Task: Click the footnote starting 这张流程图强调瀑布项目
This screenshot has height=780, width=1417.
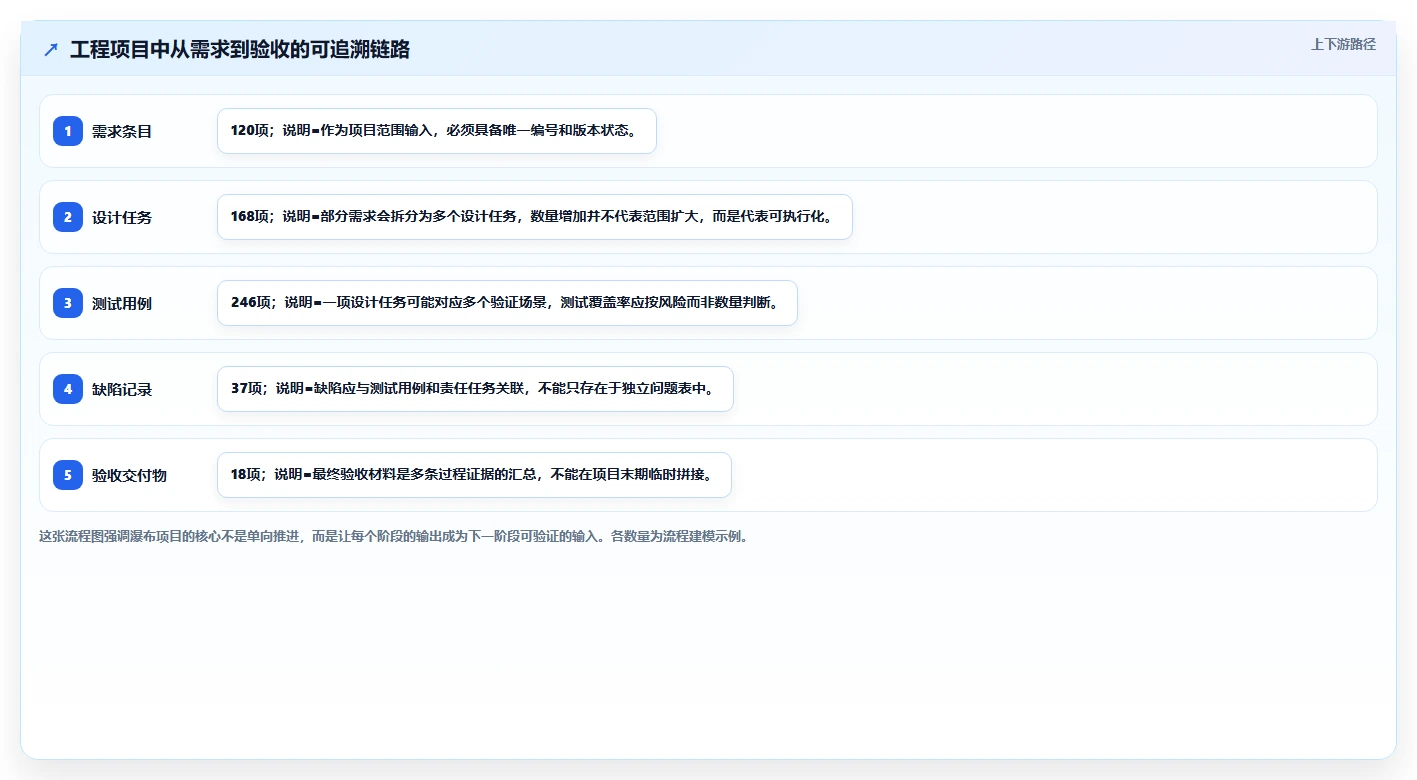Action: (393, 536)
